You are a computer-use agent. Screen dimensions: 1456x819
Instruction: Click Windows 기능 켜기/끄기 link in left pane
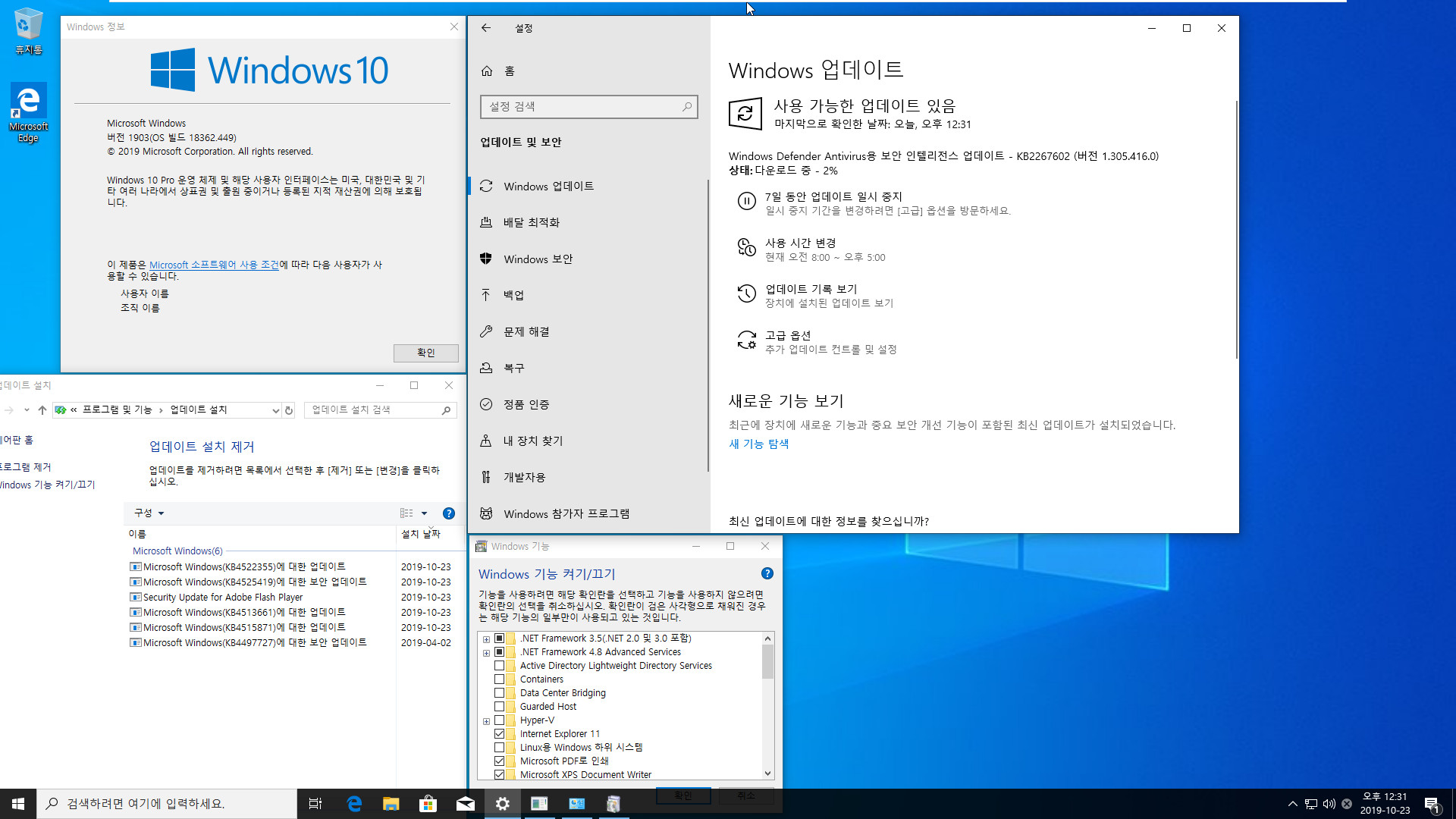click(x=47, y=485)
